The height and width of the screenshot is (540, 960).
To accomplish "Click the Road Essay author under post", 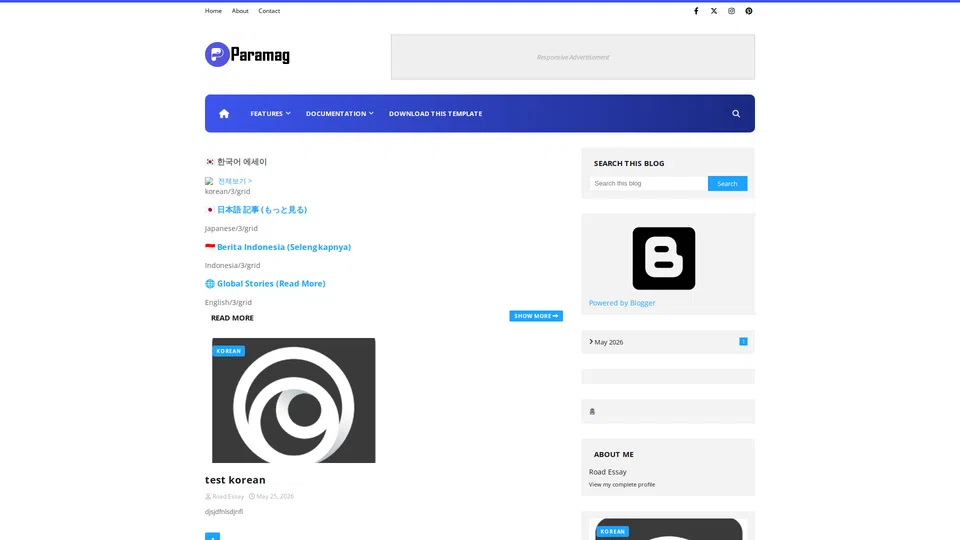I will 228,497.
